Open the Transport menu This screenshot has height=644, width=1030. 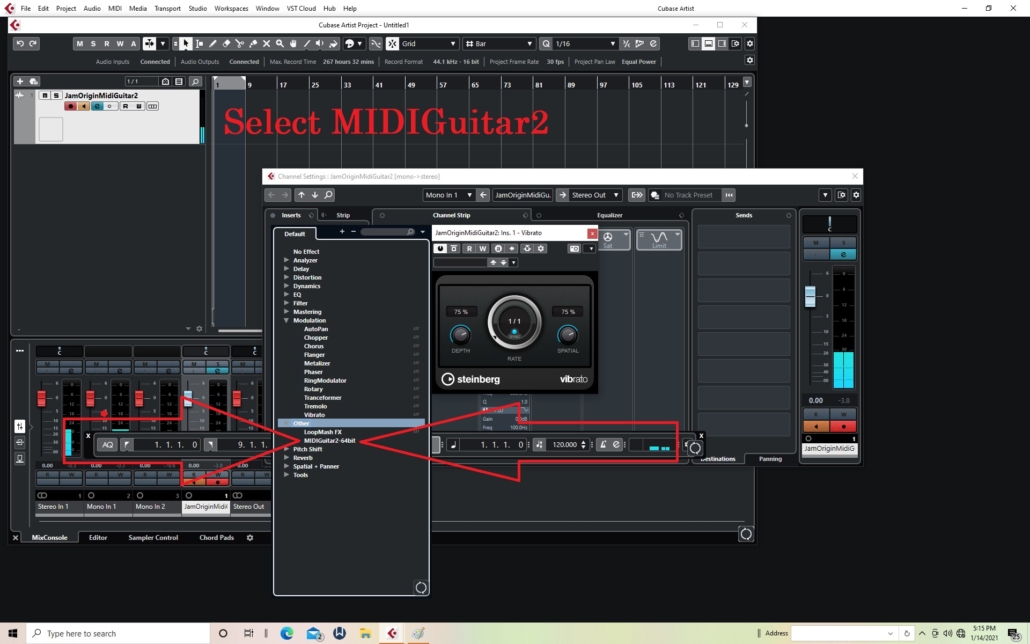click(x=167, y=9)
